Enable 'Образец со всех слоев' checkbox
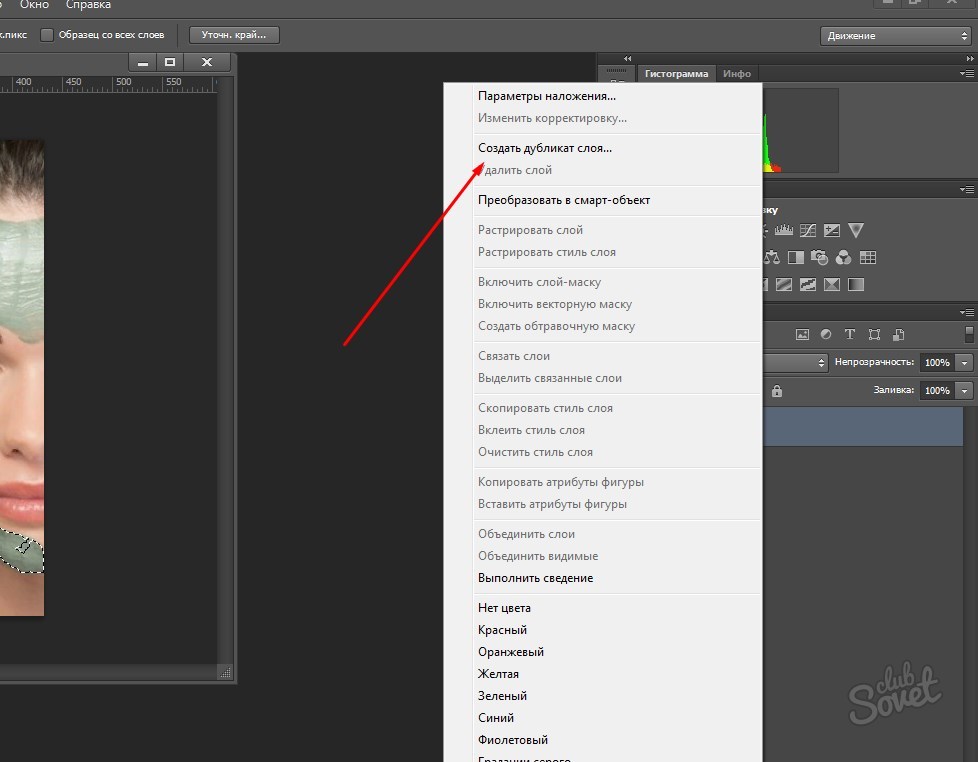Viewport: 978px width, 762px height. (47, 36)
